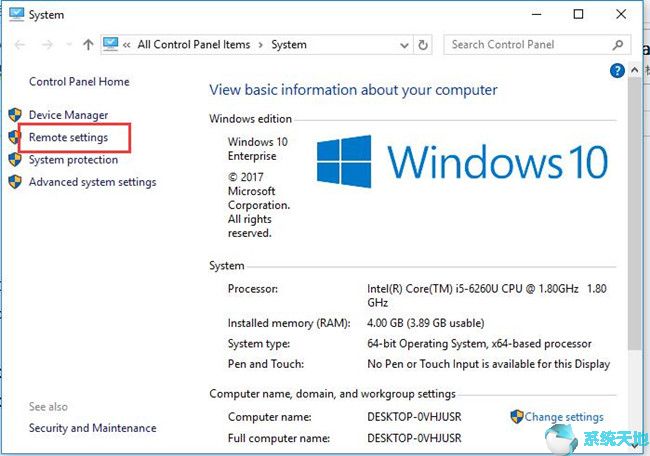
Task: Go up one level with Up arrow
Action: click(88, 44)
